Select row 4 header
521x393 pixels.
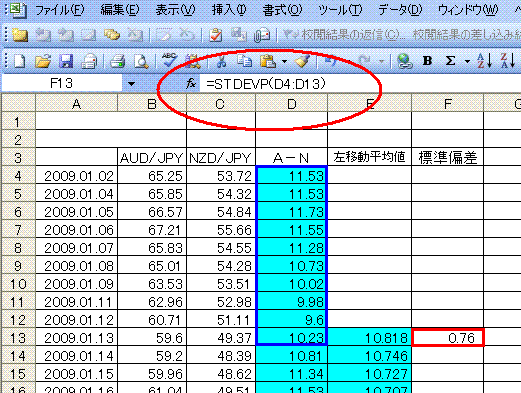[19, 176]
